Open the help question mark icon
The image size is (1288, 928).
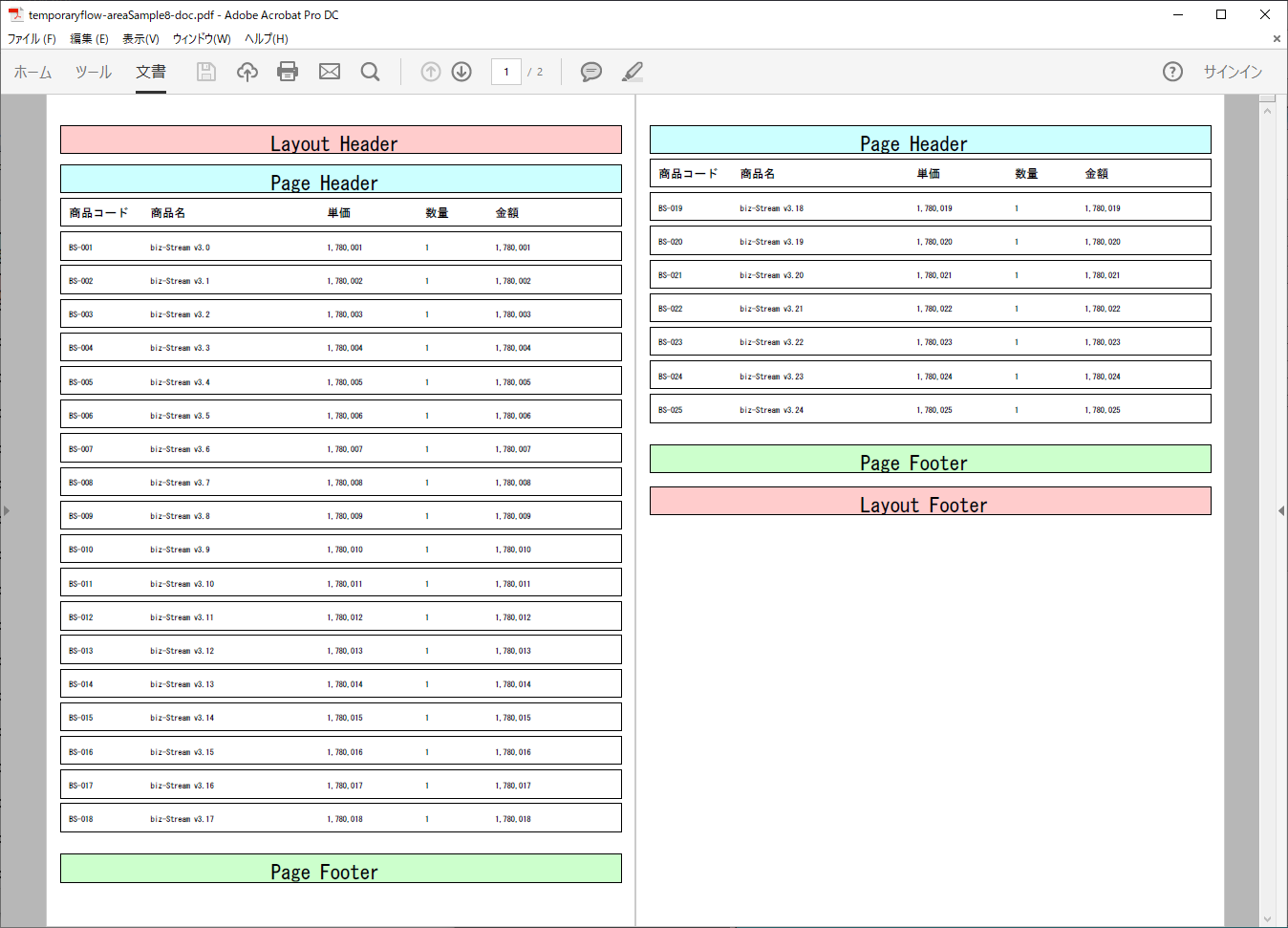(1172, 72)
